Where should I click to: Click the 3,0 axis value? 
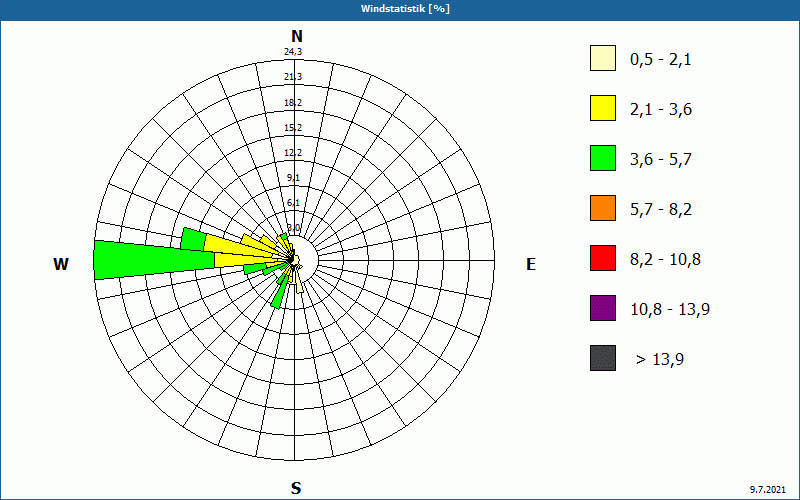[x=293, y=228]
